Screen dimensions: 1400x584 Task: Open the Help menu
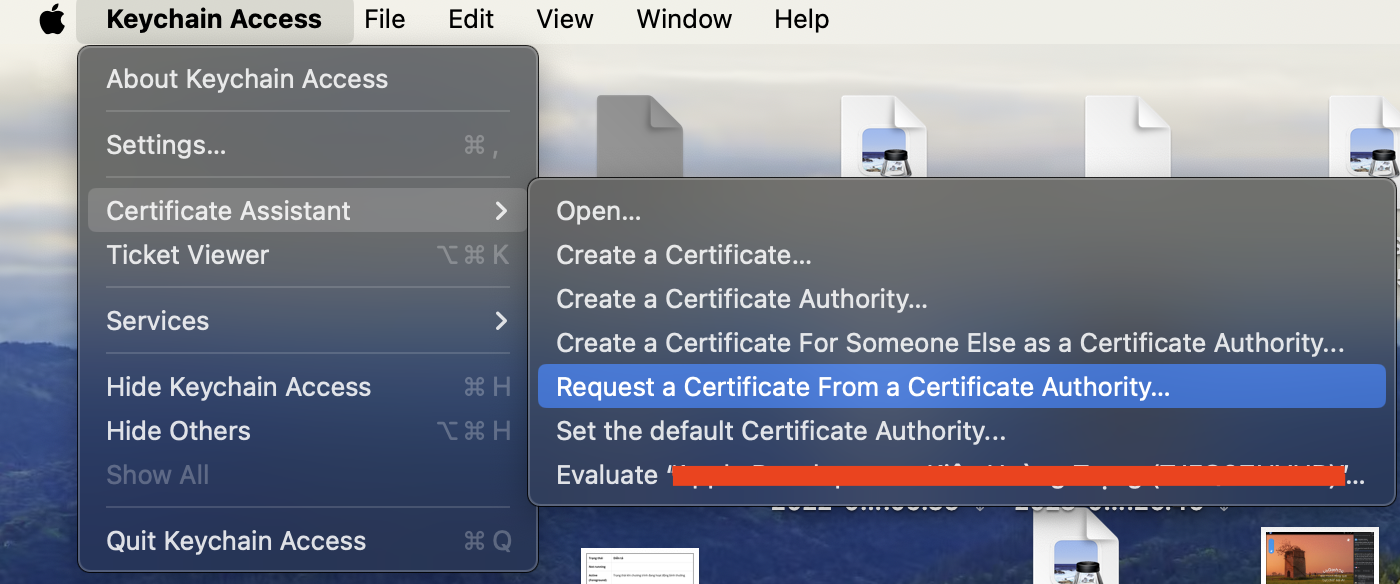coord(801,19)
